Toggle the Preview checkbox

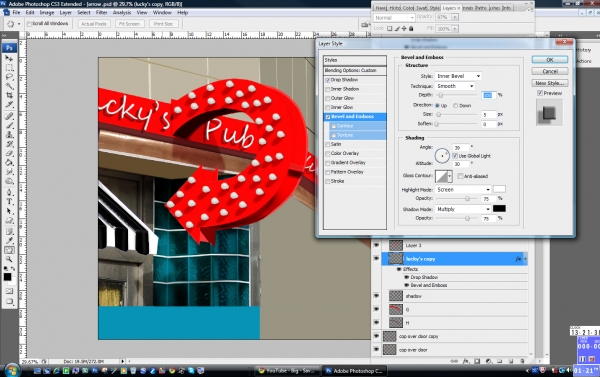tap(540, 93)
